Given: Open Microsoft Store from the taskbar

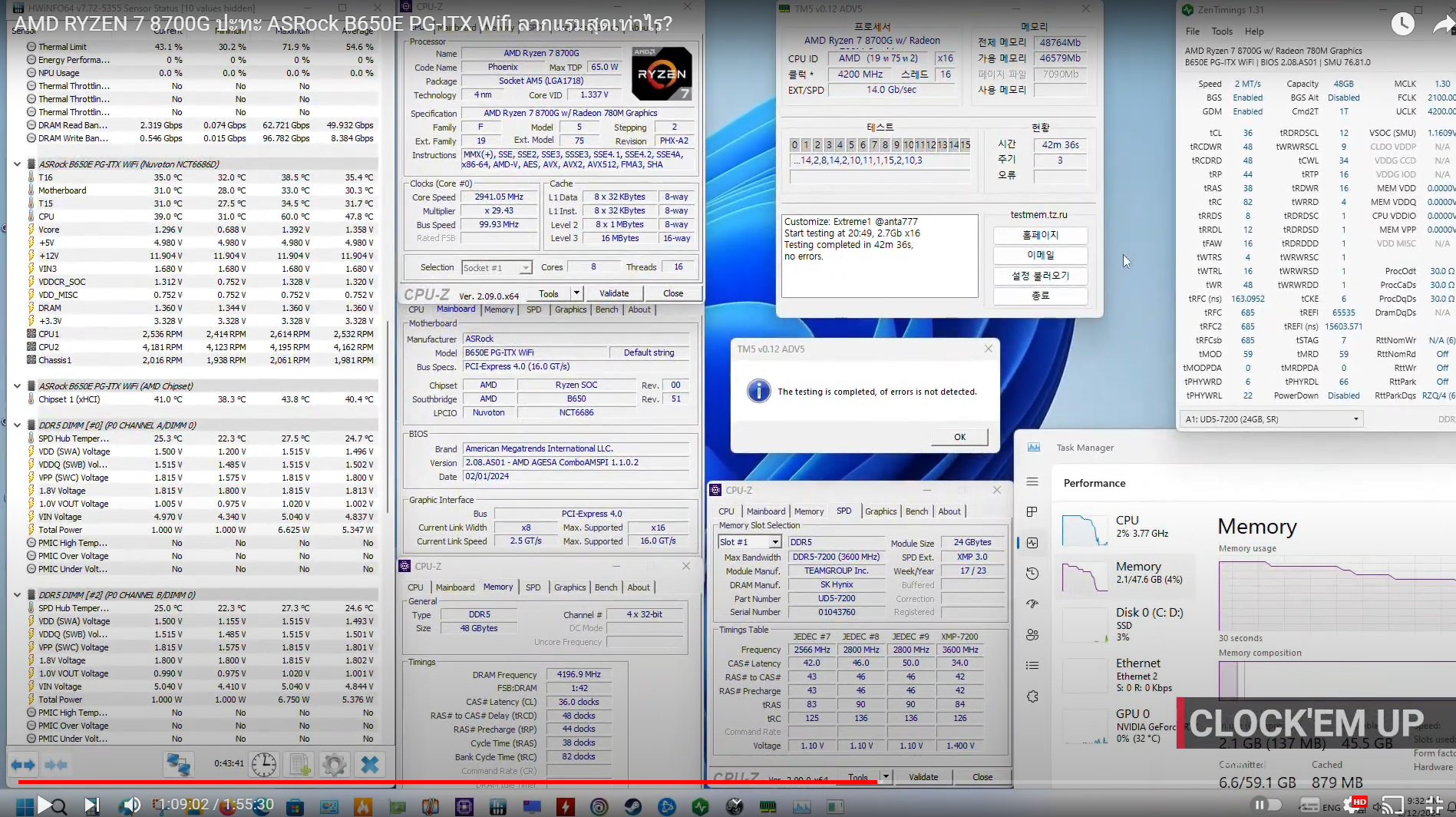Looking at the screenshot, I should (295, 806).
